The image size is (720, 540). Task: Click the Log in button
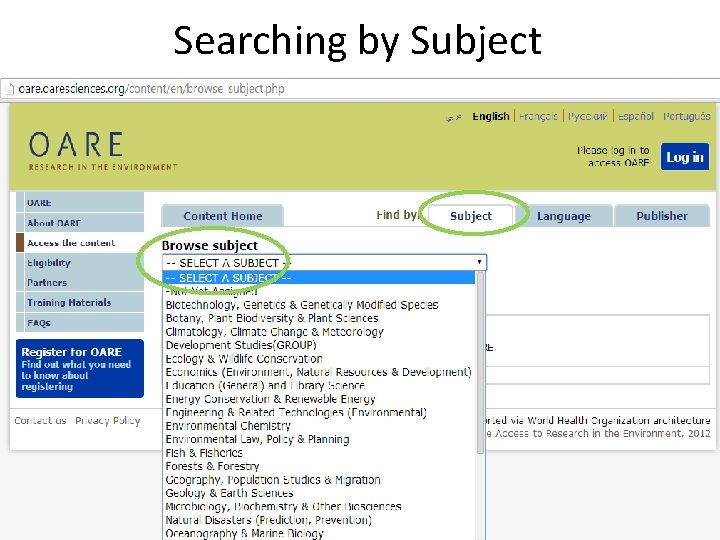coord(685,157)
